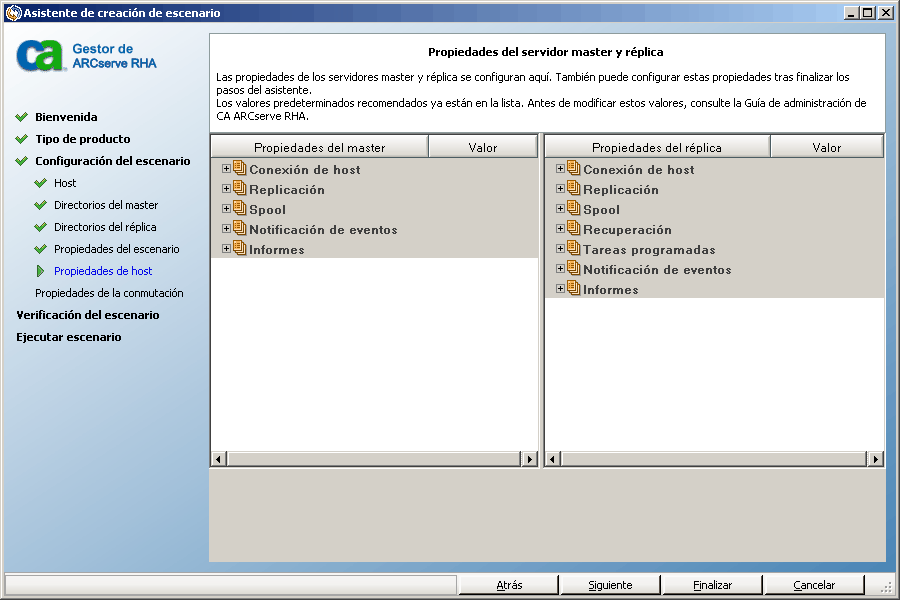The image size is (900, 600).
Task: Expand master Spool node
Action: (x=226, y=209)
